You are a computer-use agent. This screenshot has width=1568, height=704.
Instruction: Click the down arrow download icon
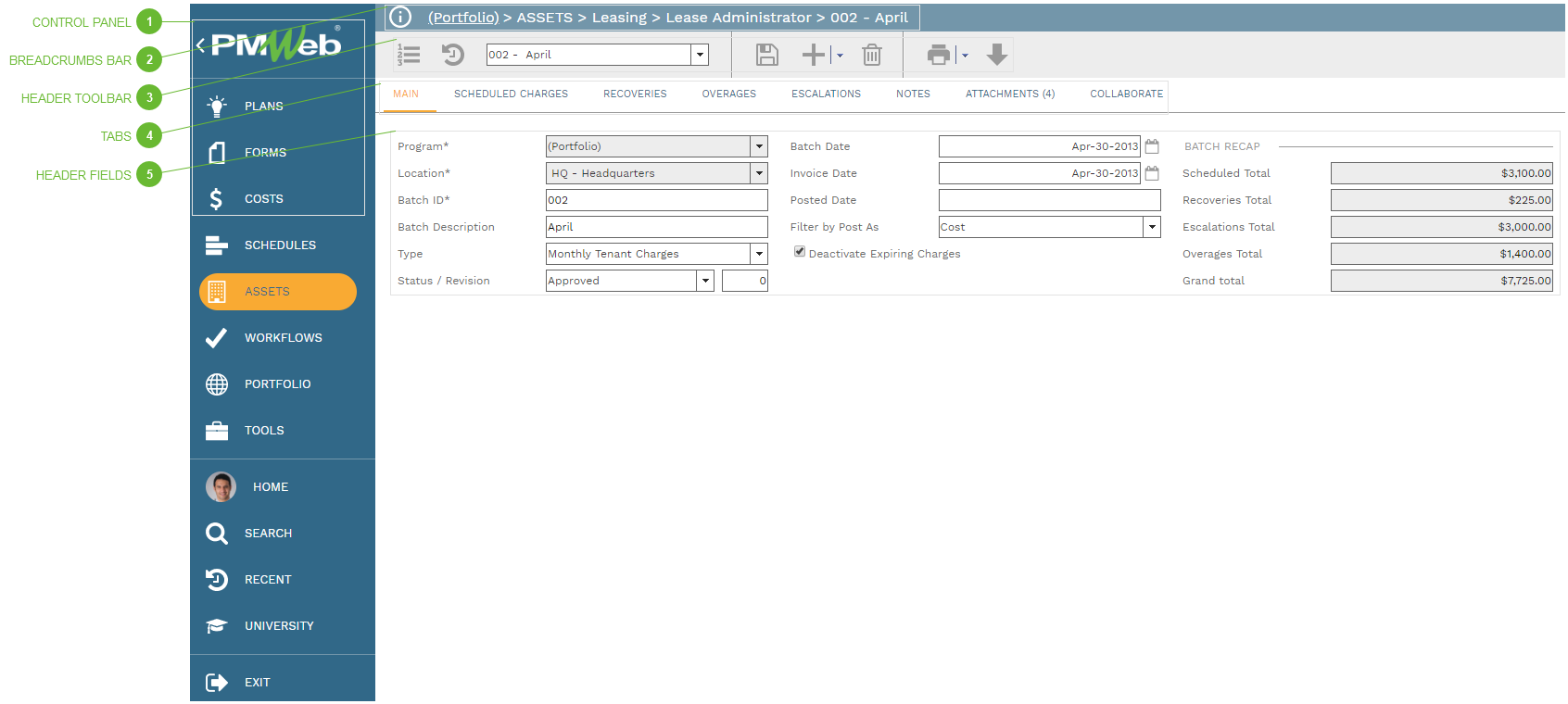(997, 55)
